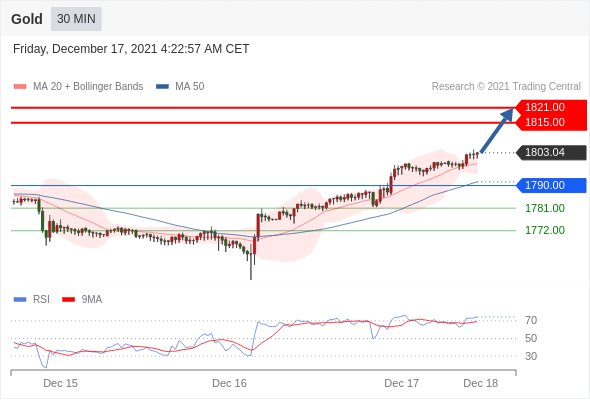Click the RSI 30 level label
590x400 pixels.
531,356
